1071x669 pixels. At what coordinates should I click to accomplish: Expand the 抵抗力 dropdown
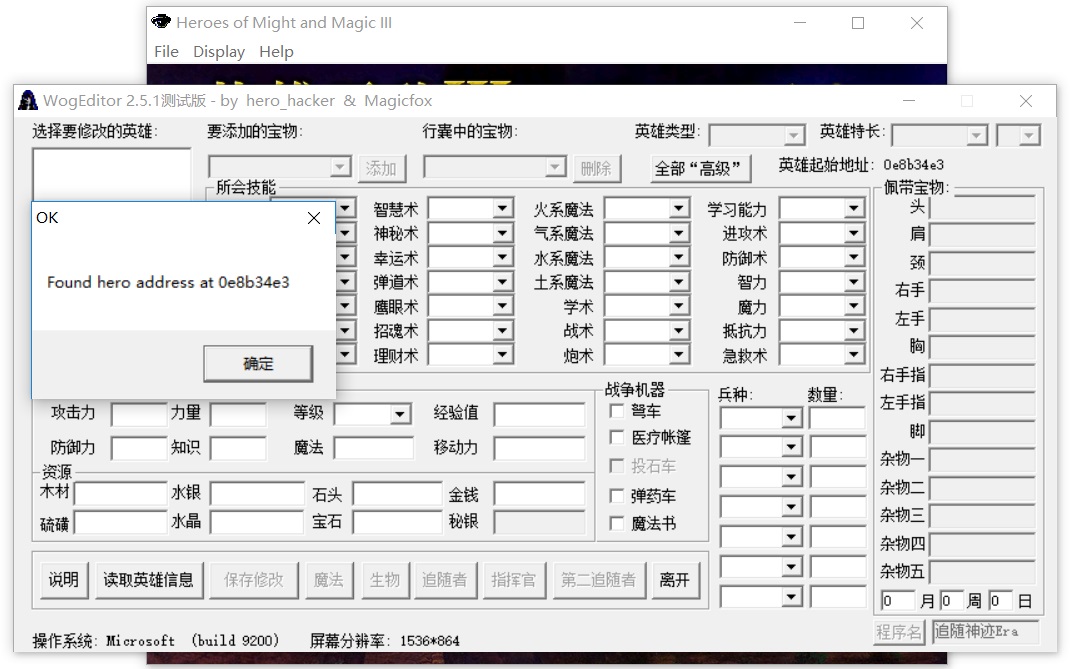pos(854,331)
